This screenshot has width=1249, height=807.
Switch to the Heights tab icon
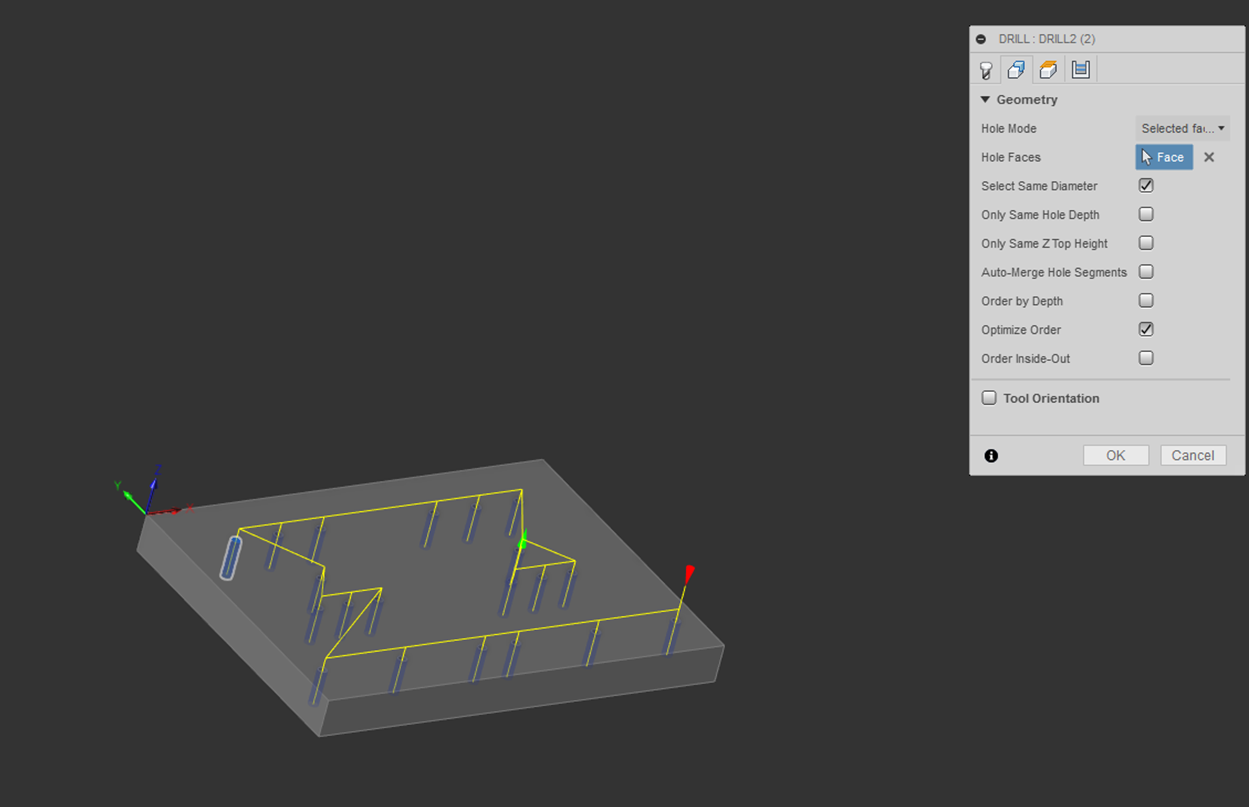point(1048,70)
